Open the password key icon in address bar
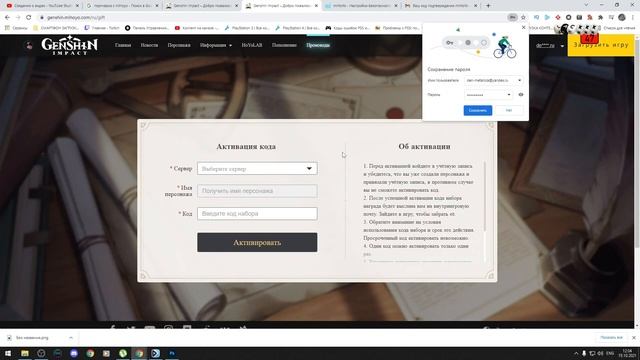Image resolution: width=640 pixels, height=360 pixels. coord(512,17)
